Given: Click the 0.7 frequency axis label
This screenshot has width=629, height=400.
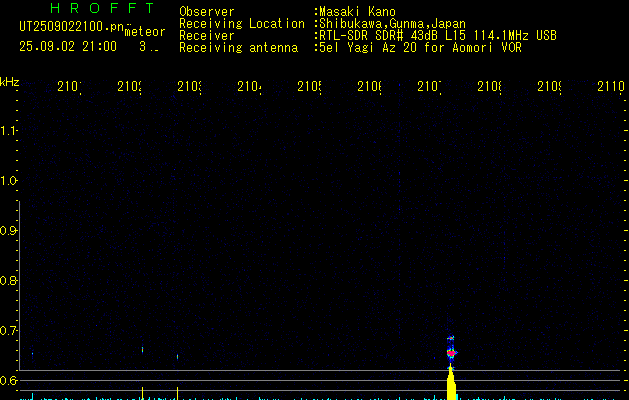Looking at the screenshot, I should [x=7, y=330].
